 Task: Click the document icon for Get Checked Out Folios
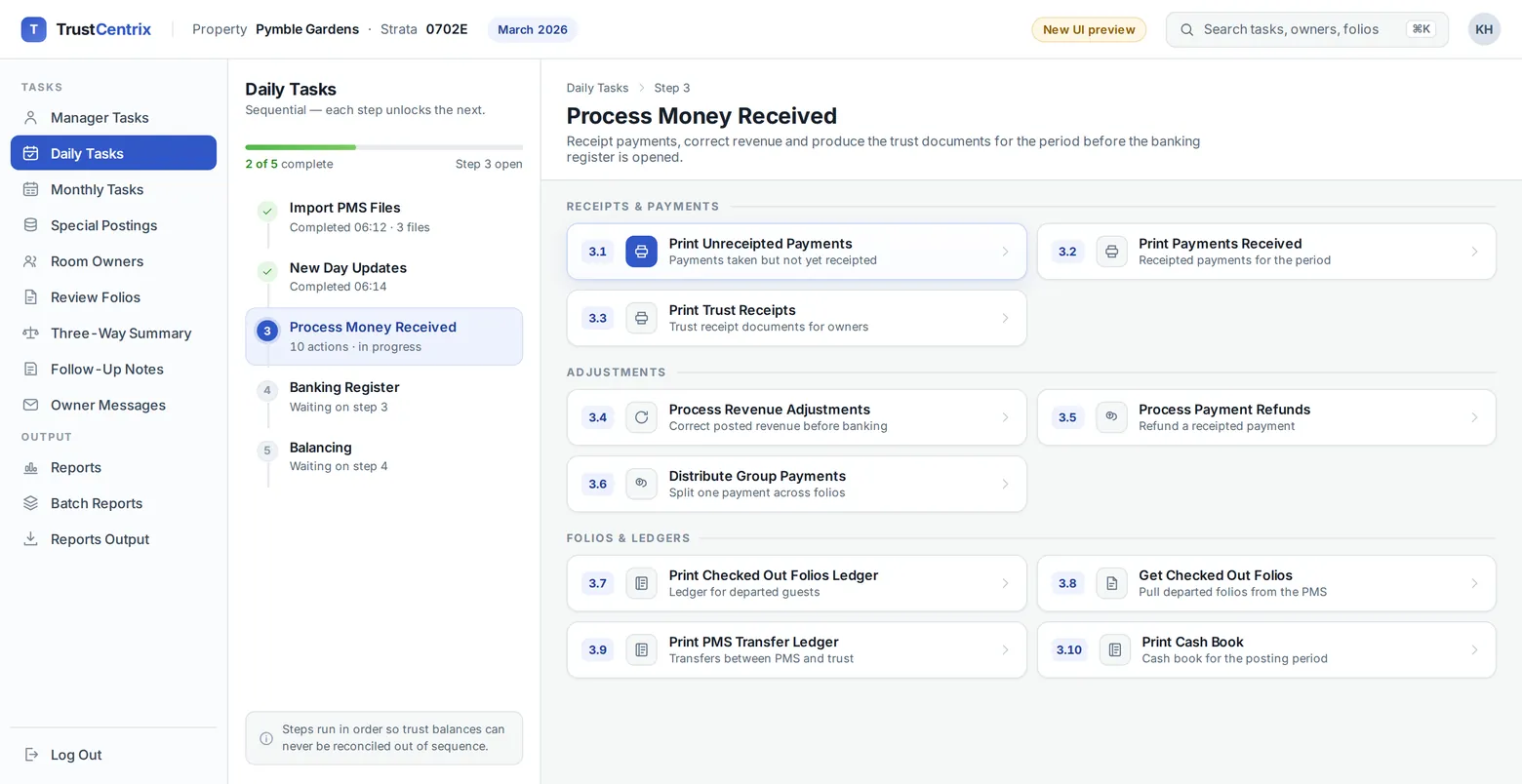click(x=1111, y=583)
